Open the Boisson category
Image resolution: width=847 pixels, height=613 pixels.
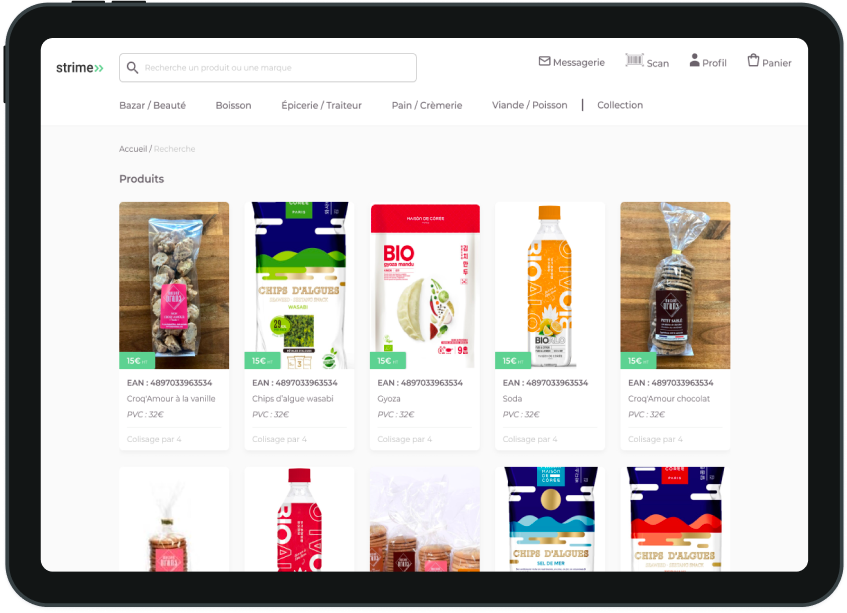[x=233, y=105]
